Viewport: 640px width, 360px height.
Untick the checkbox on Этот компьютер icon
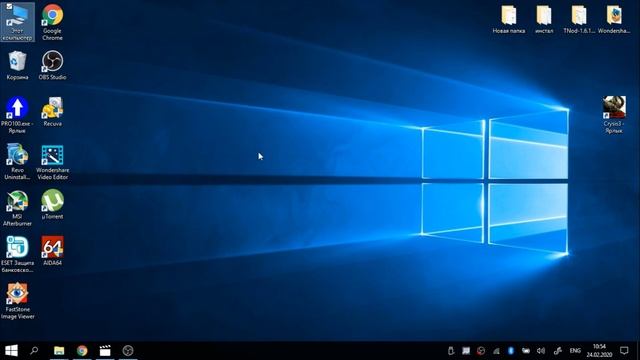point(9,7)
